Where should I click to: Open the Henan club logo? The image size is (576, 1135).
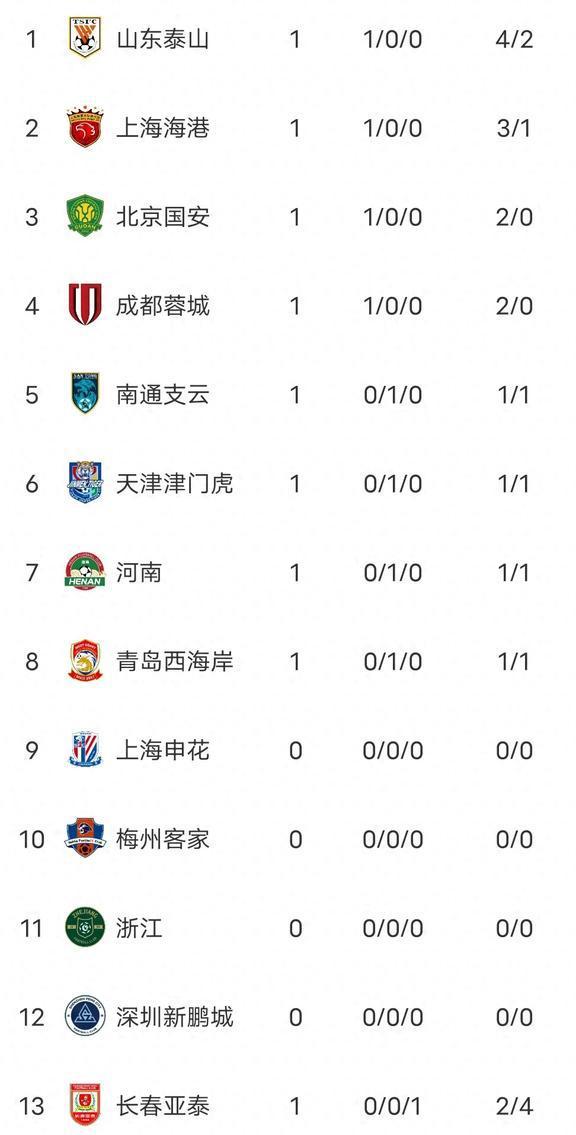pyautogui.click(x=85, y=572)
